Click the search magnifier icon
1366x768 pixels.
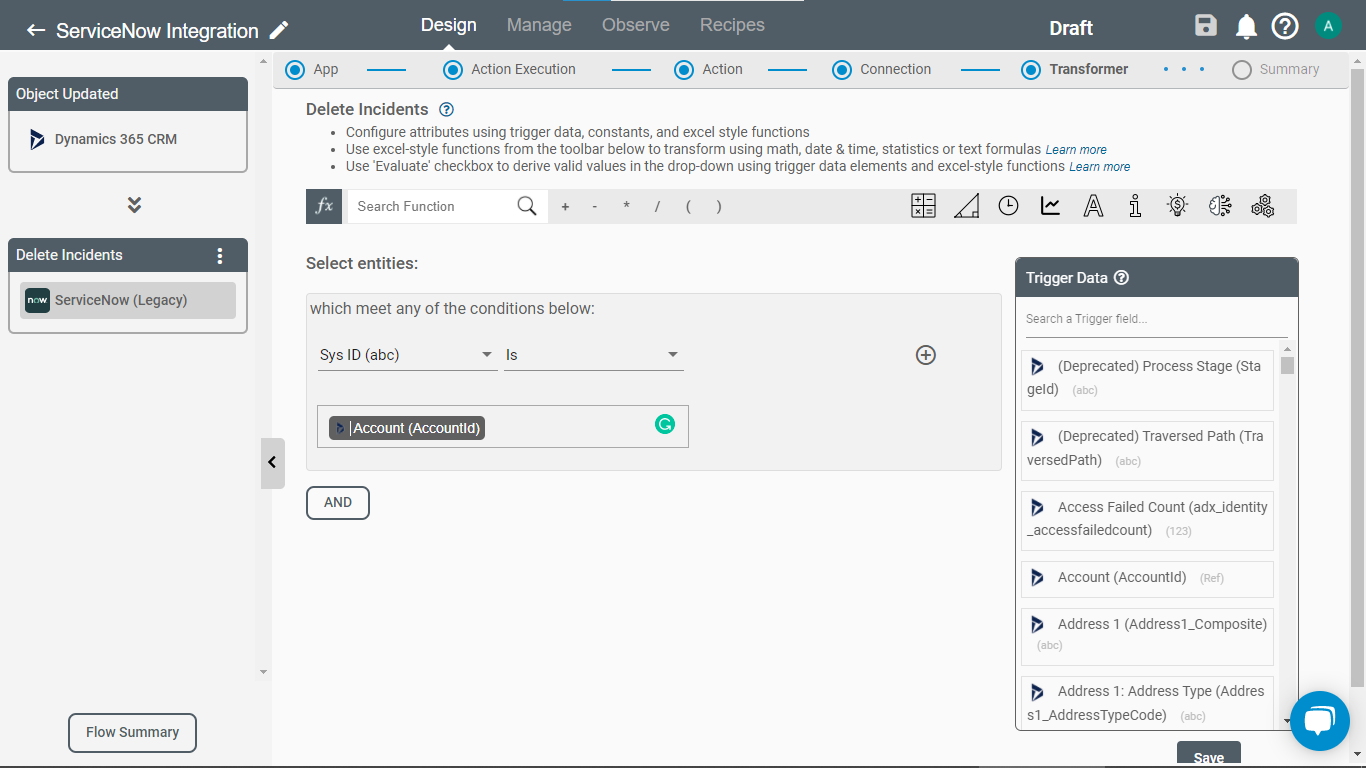tap(527, 206)
